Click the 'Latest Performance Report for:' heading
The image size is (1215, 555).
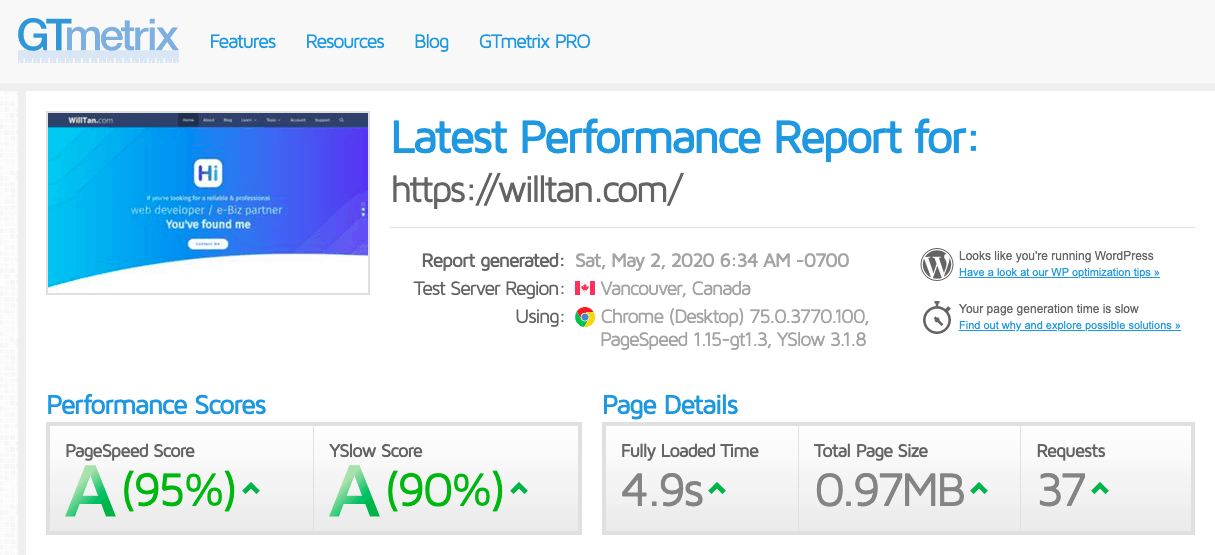685,137
